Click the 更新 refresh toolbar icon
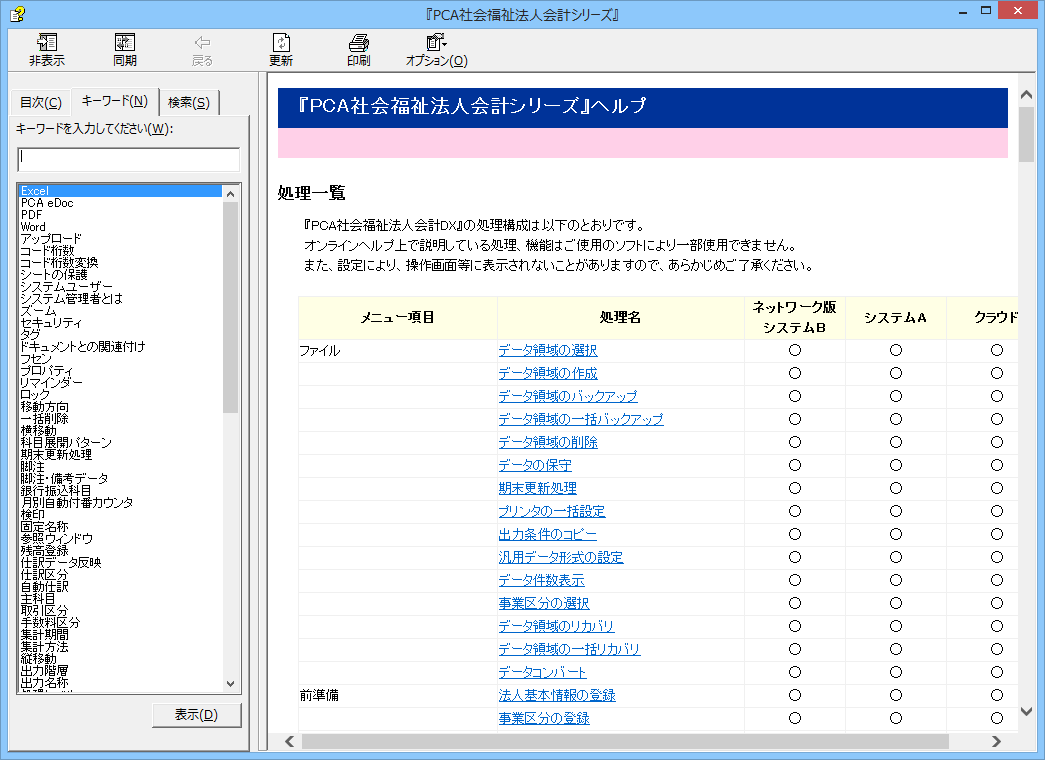 (x=281, y=43)
